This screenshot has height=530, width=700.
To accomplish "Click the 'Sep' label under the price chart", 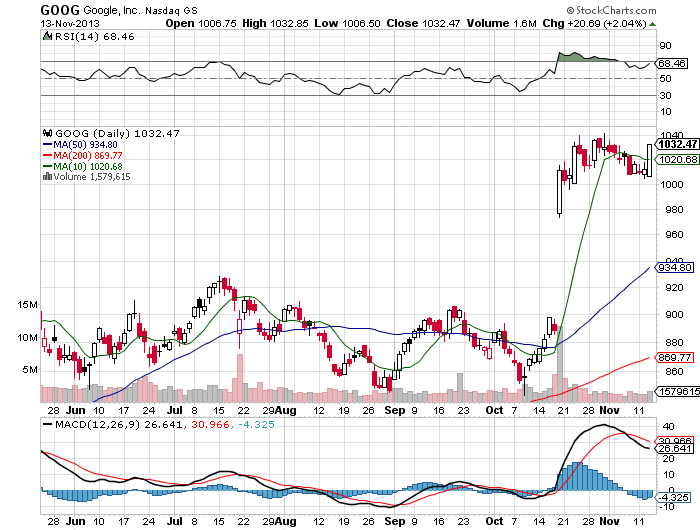I will tap(395, 410).
